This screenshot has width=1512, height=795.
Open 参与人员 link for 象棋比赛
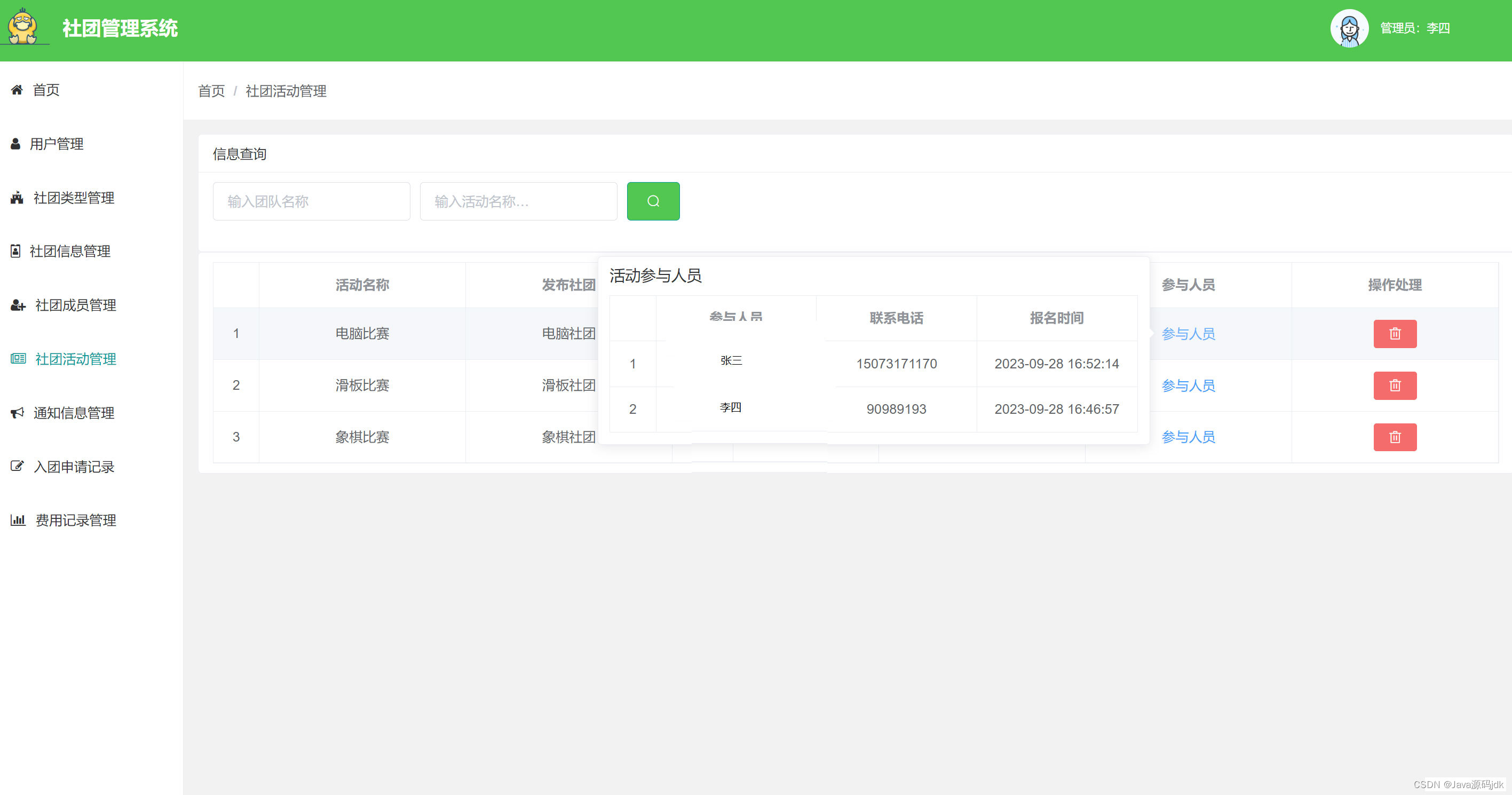(1188, 437)
